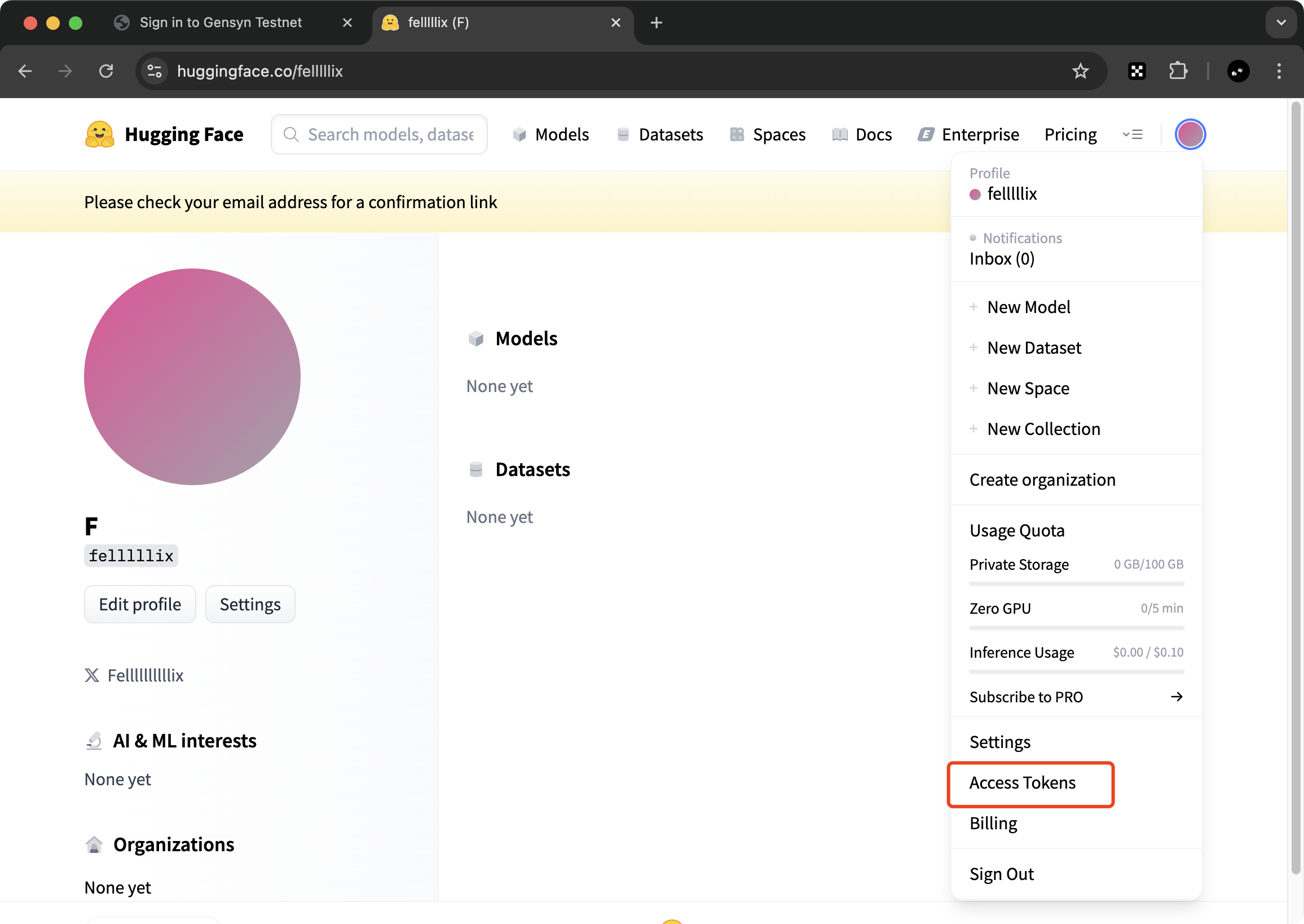Bookmark this page with the star icon
The height and width of the screenshot is (924, 1304).
pos(1080,71)
